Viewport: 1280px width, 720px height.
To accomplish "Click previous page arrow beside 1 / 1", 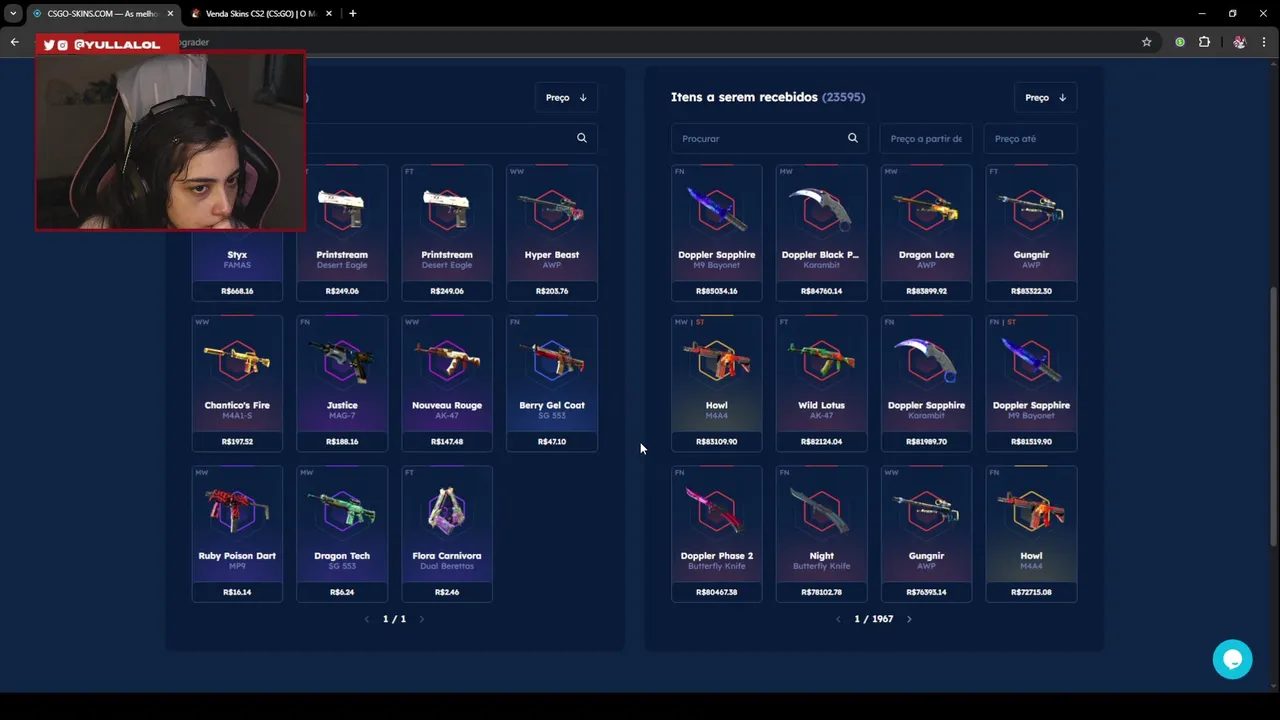I will [367, 619].
